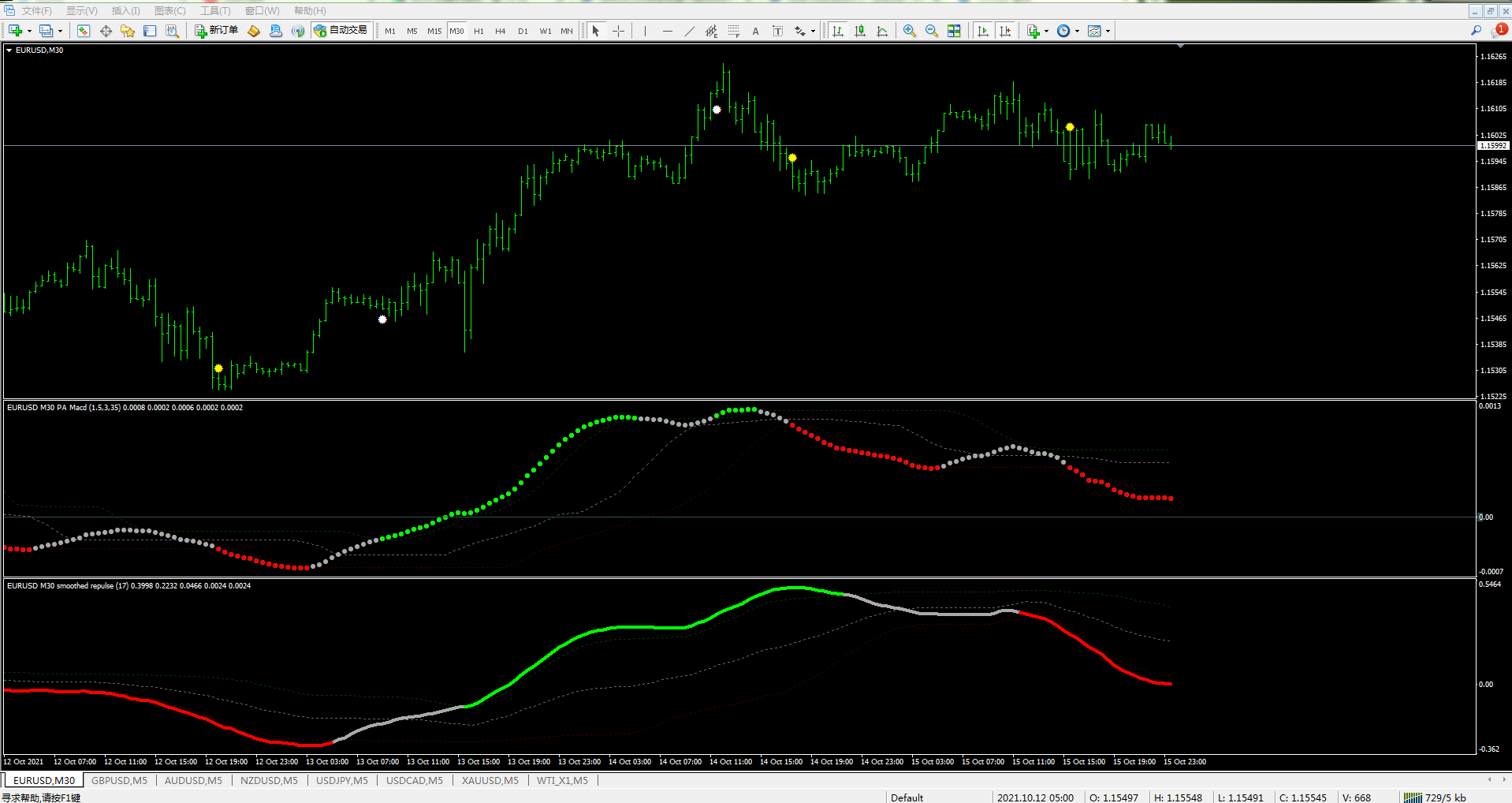The width and height of the screenshot is (1512, 803).
Task: Zoom out of the chart
Action: click(932, 31)
